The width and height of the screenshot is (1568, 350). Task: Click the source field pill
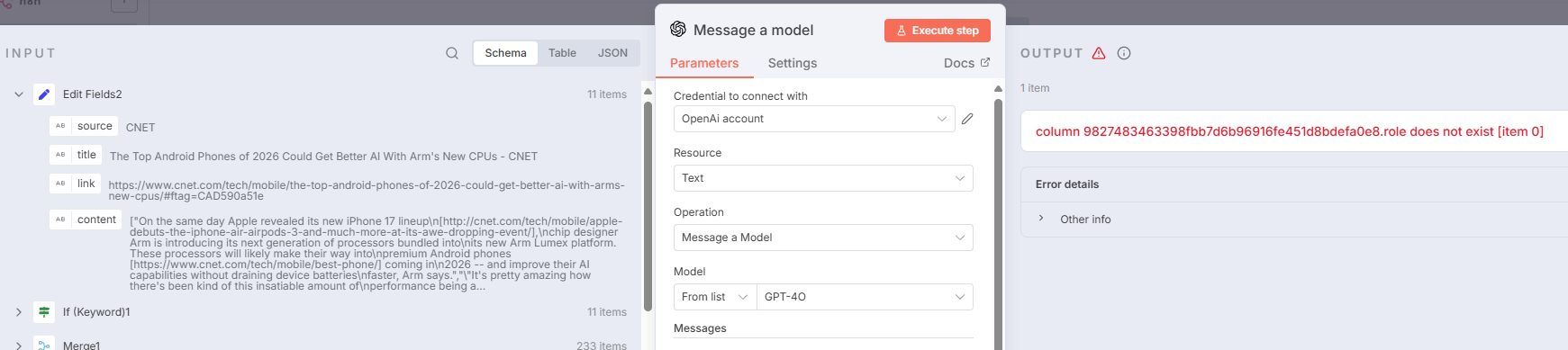84,126
